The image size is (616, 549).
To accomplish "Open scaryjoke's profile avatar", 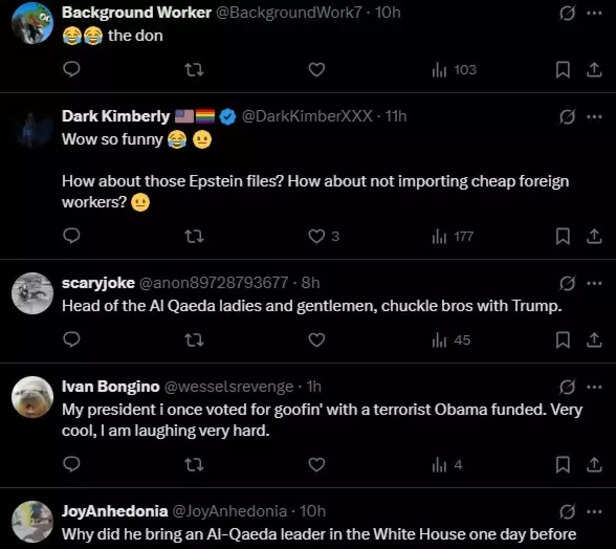I will [x=32, y=293].
